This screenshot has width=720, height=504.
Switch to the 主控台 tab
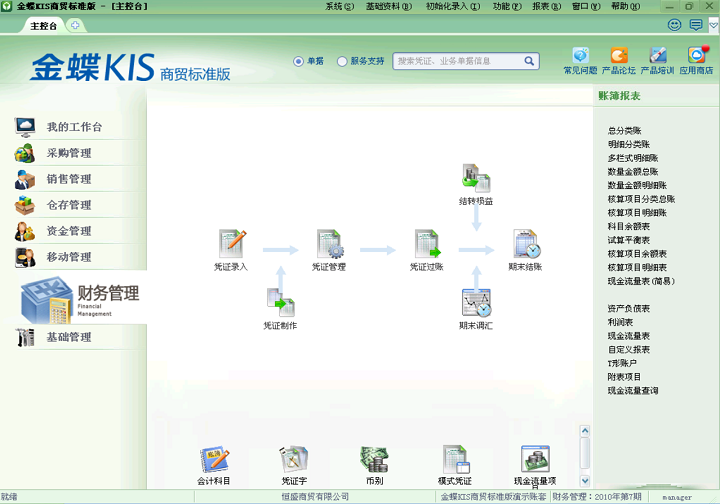point(44,25)
